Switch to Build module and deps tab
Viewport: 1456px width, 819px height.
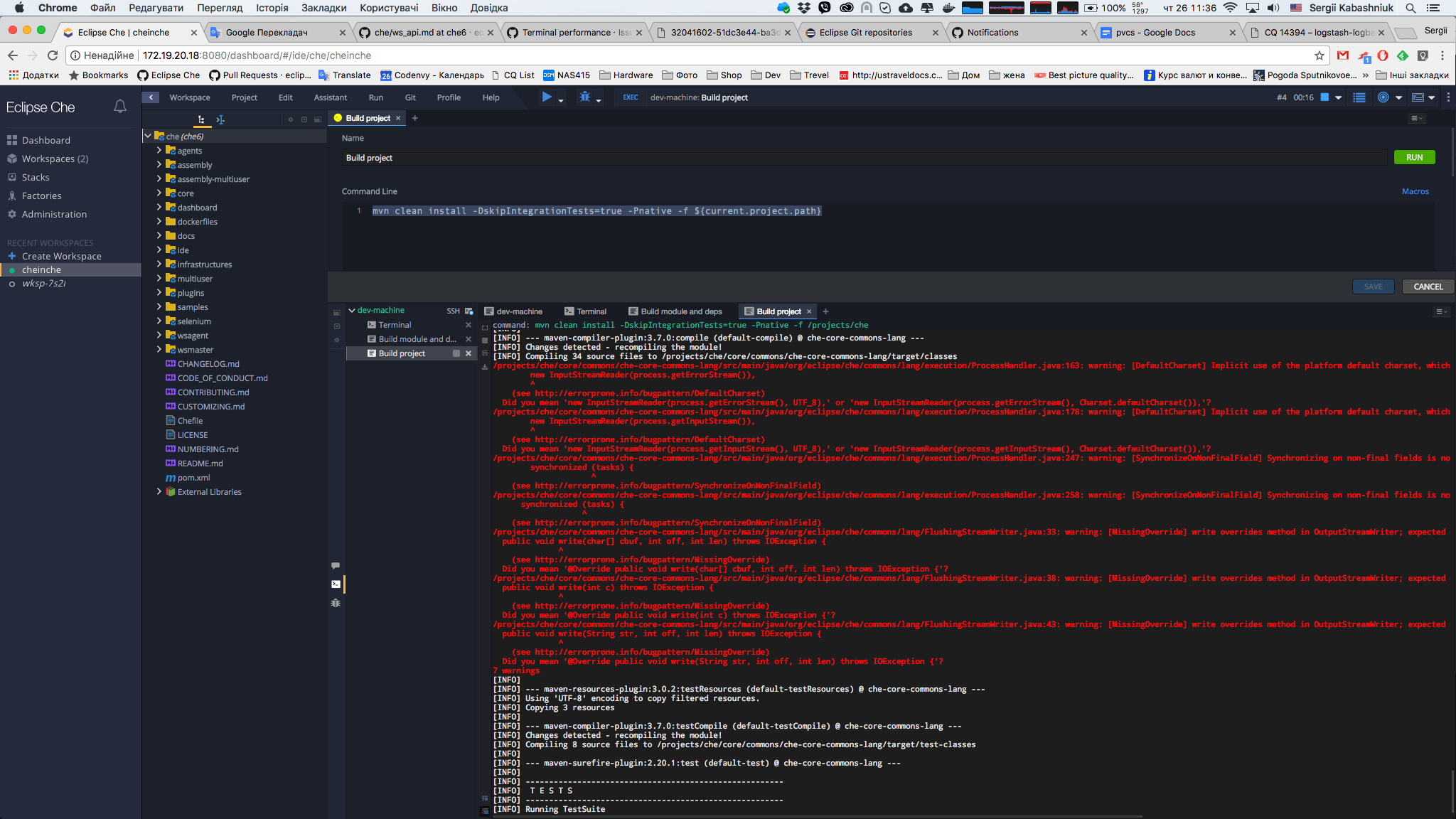[680, 311]
